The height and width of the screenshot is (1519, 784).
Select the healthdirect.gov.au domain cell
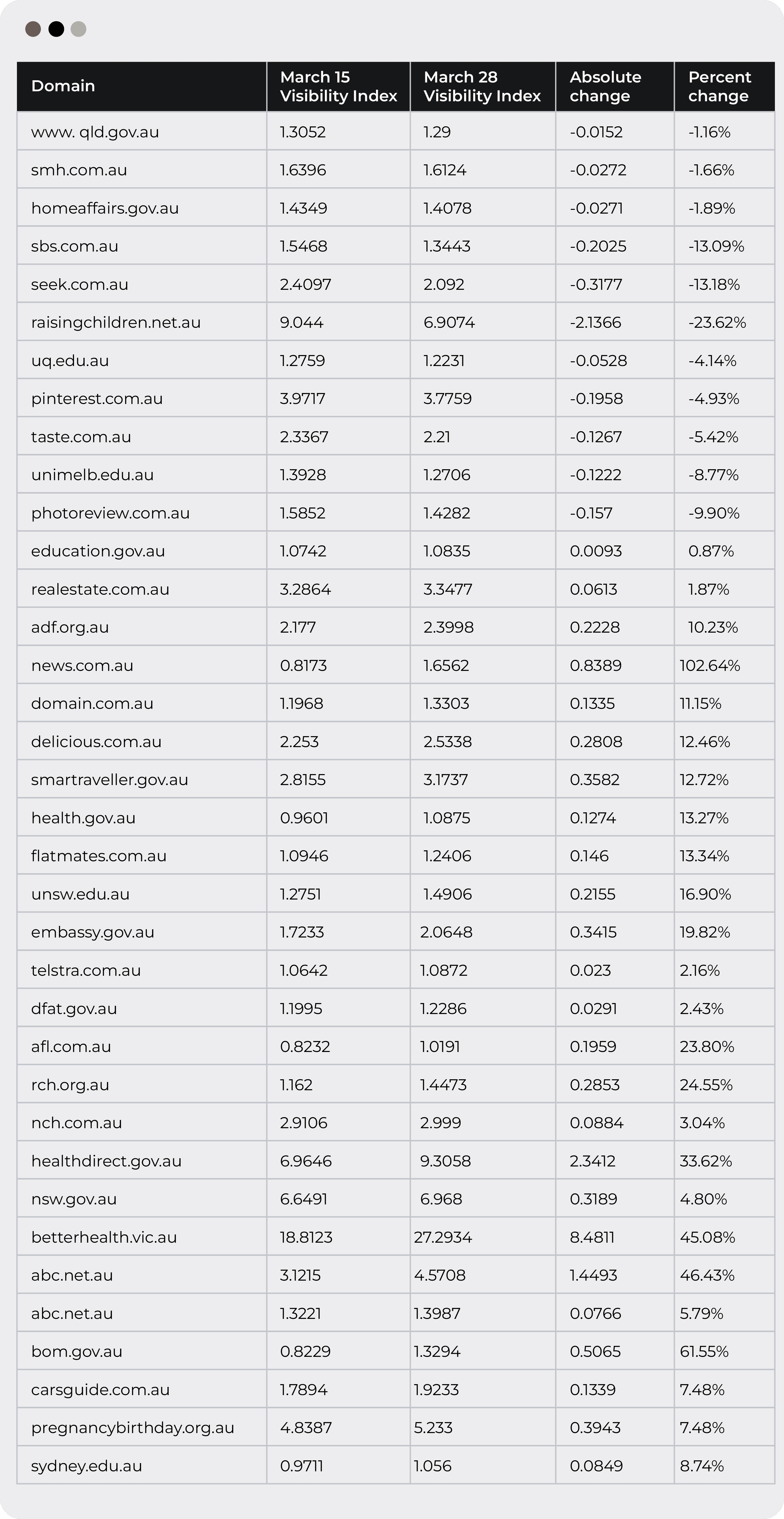(106, 1161)
